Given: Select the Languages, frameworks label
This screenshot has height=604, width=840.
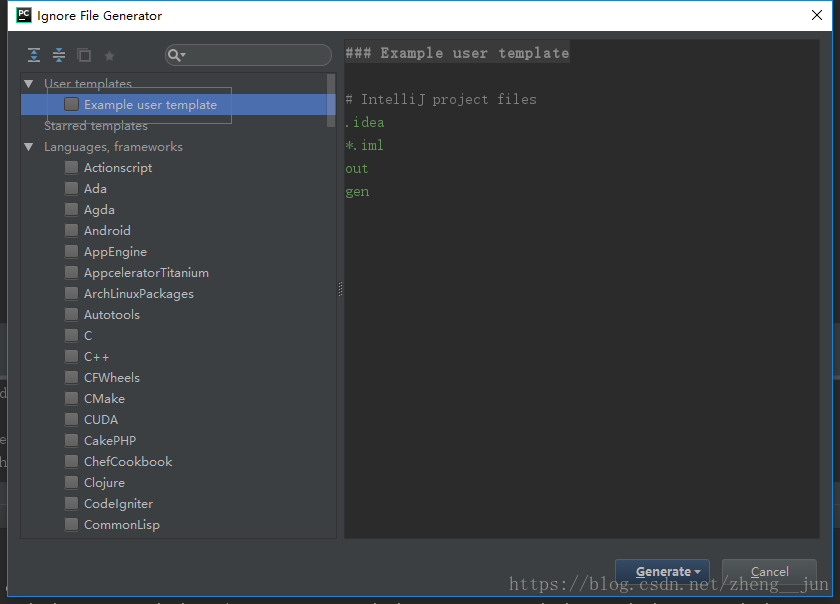Looking at the screenshot, I should pyautogui.click(x=113, y=147).
